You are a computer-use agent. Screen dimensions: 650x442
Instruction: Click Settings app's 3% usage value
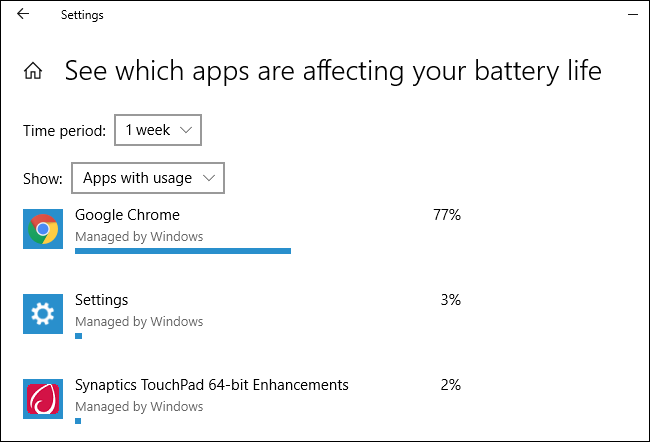pos(450,300)
